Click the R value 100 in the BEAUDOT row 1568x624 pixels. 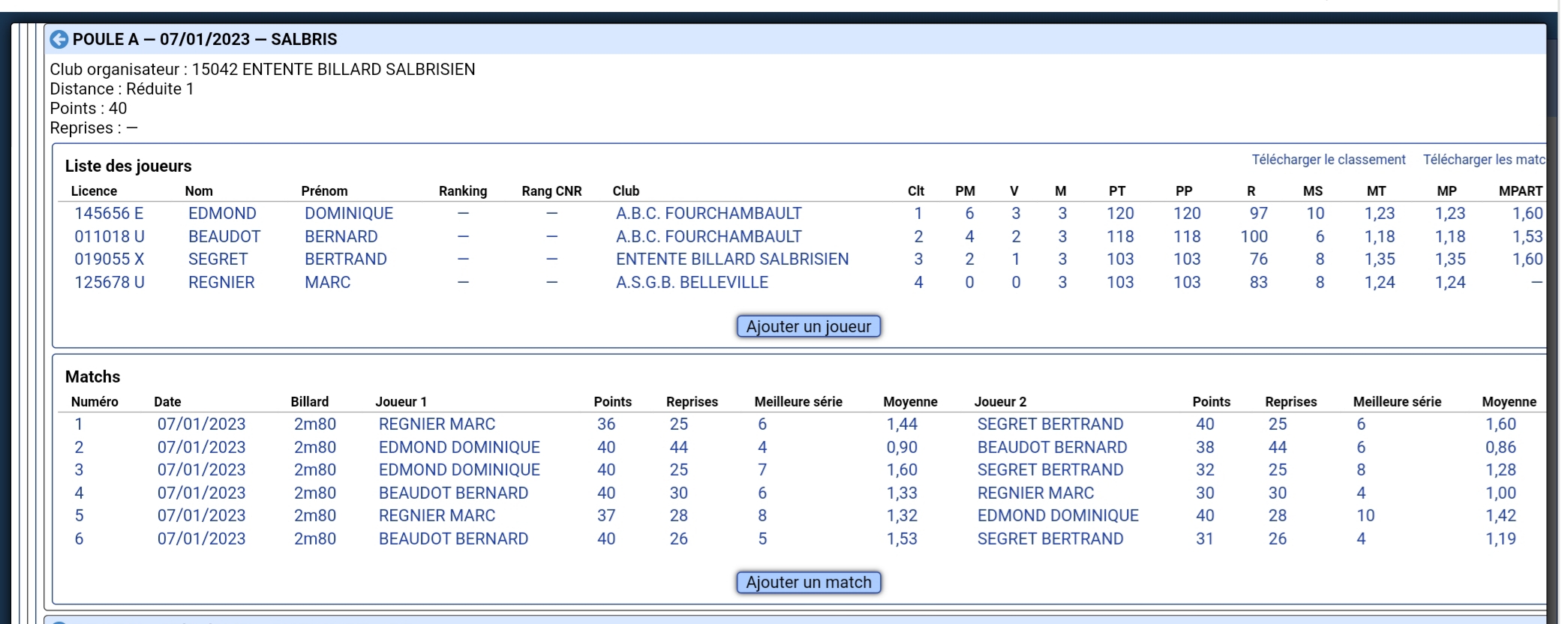click(1254, 237)
